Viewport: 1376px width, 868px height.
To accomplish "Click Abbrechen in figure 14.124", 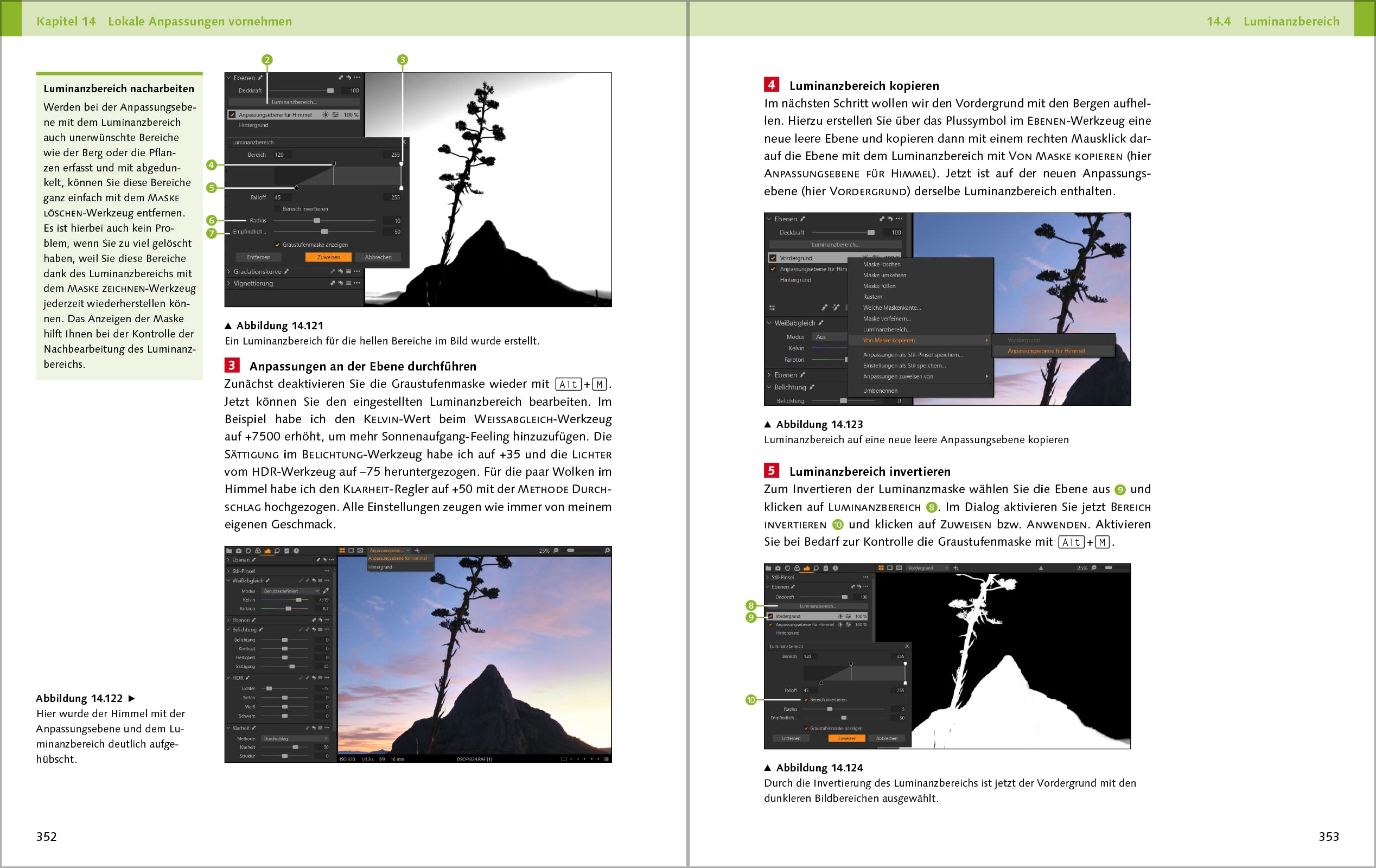I will 887,738.
